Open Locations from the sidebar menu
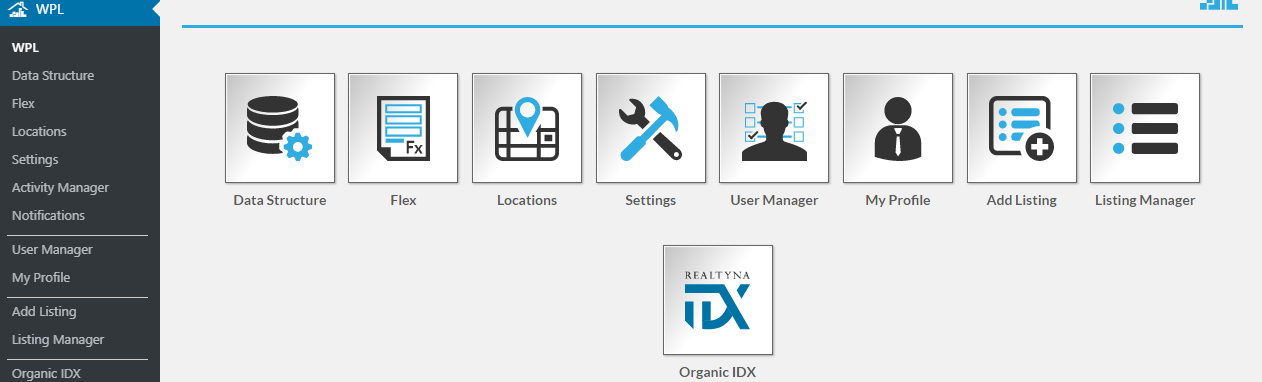1262x382 pixels. coord(39,131)
